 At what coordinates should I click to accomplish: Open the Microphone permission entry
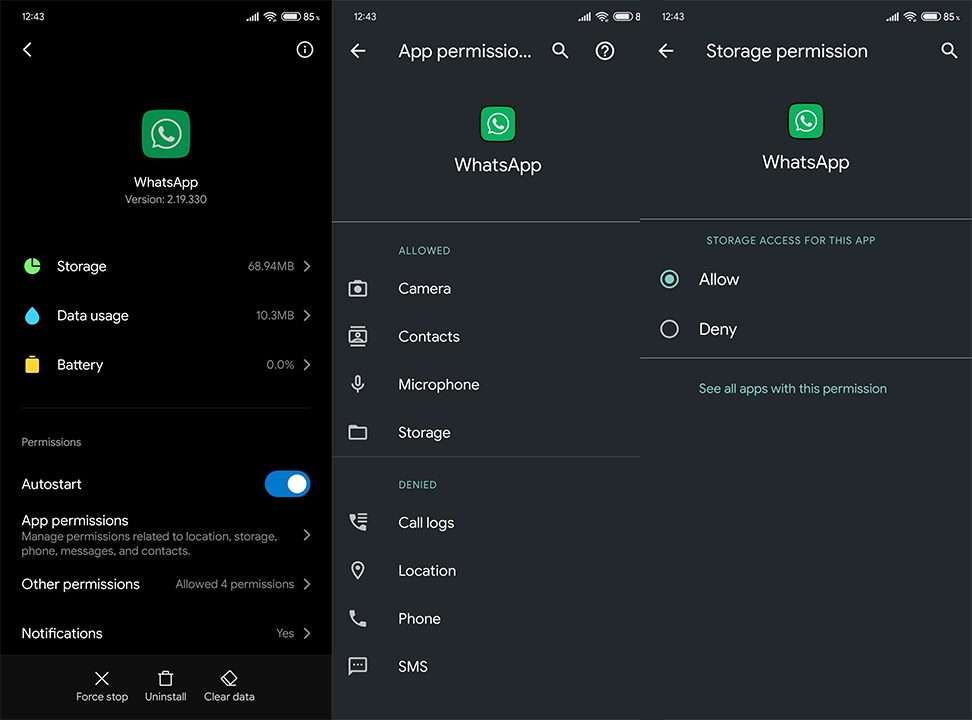[x=485, y=384]
